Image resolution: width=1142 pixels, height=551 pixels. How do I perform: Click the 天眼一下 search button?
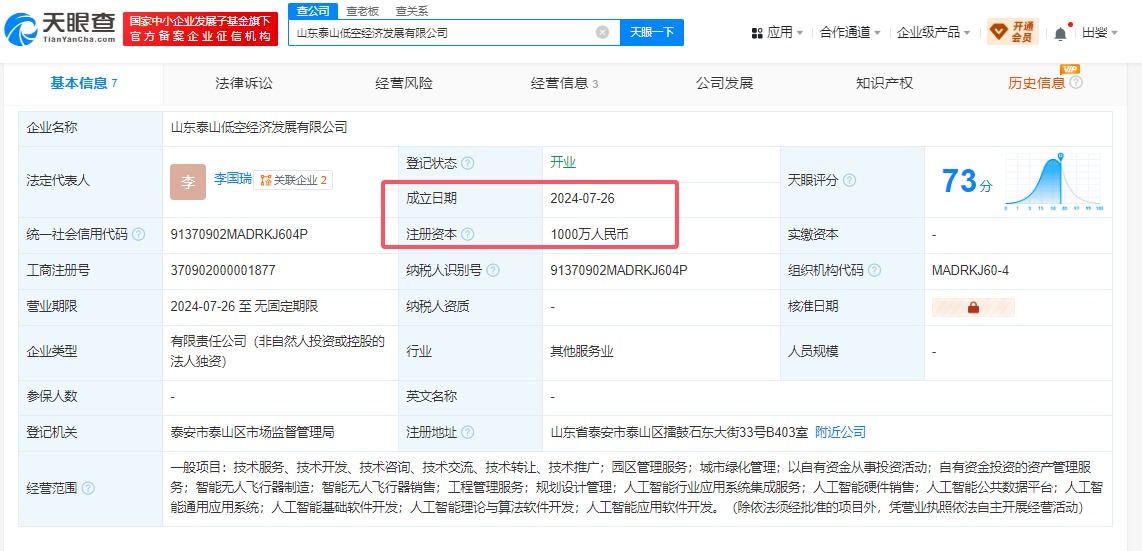(652, 32)
